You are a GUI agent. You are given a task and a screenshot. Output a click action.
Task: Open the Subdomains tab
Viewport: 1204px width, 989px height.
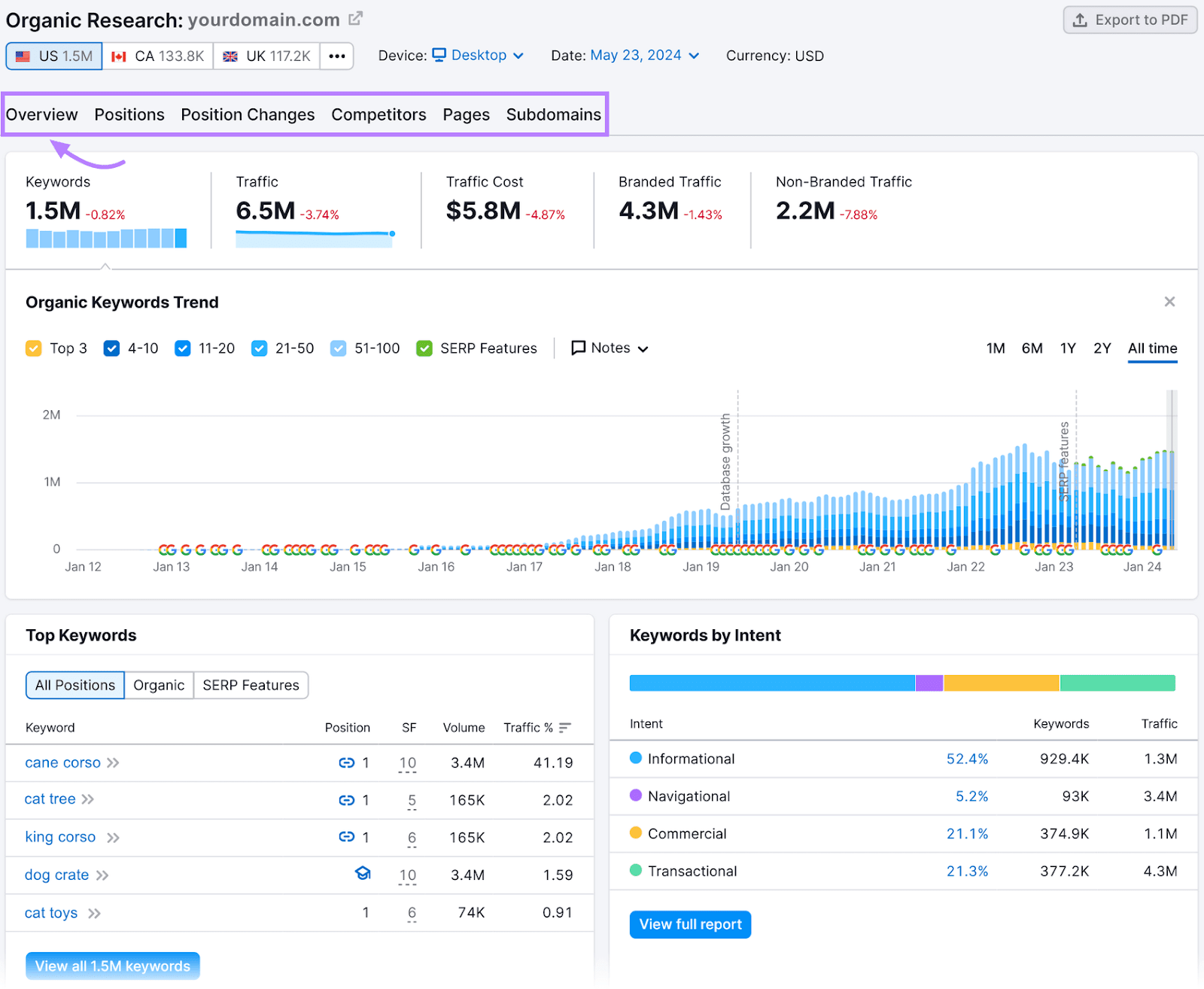click(x=553, y=114)
